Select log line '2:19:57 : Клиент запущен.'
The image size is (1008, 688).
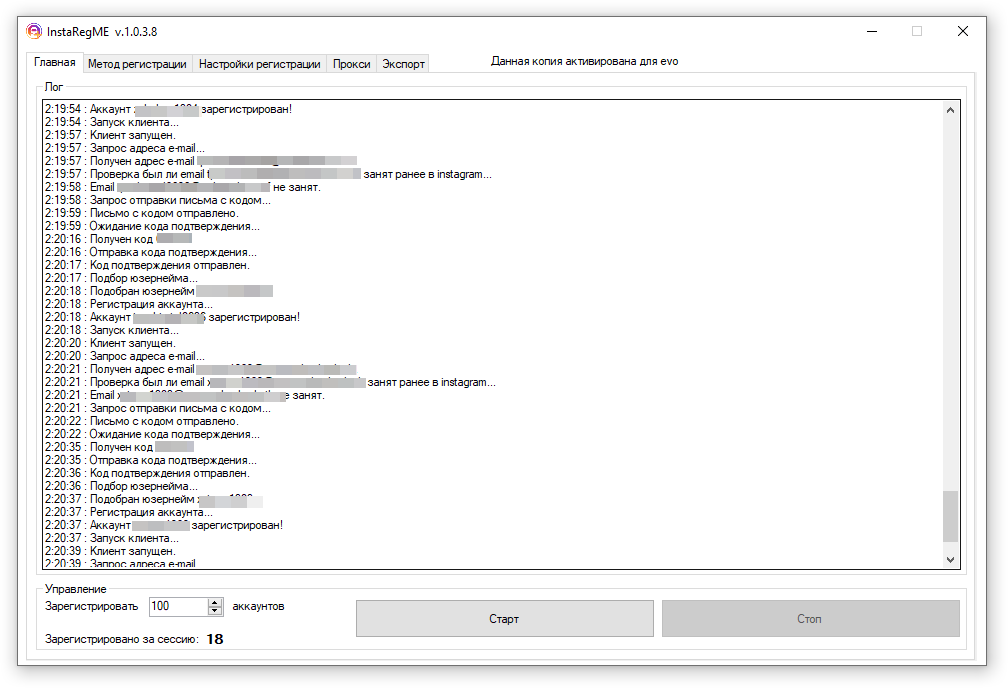click(110, 135)
